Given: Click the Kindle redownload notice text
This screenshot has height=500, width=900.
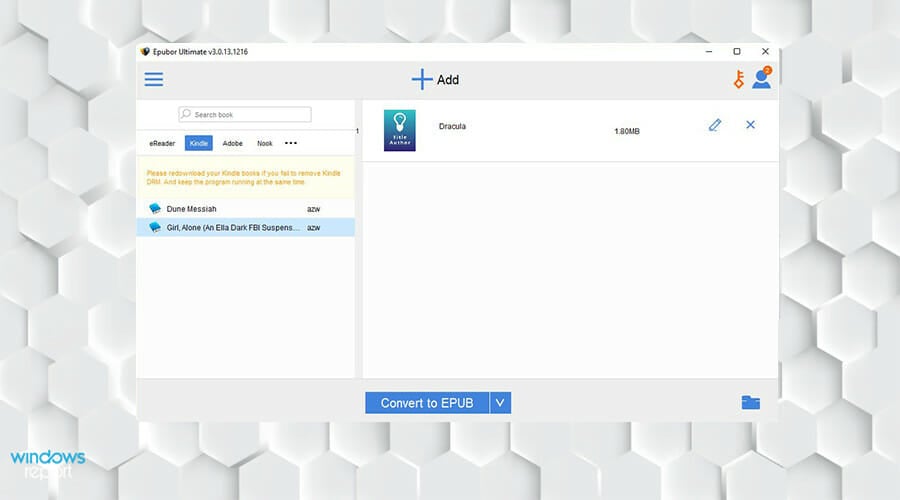Looking at the screenshot, I should point(243,177).
